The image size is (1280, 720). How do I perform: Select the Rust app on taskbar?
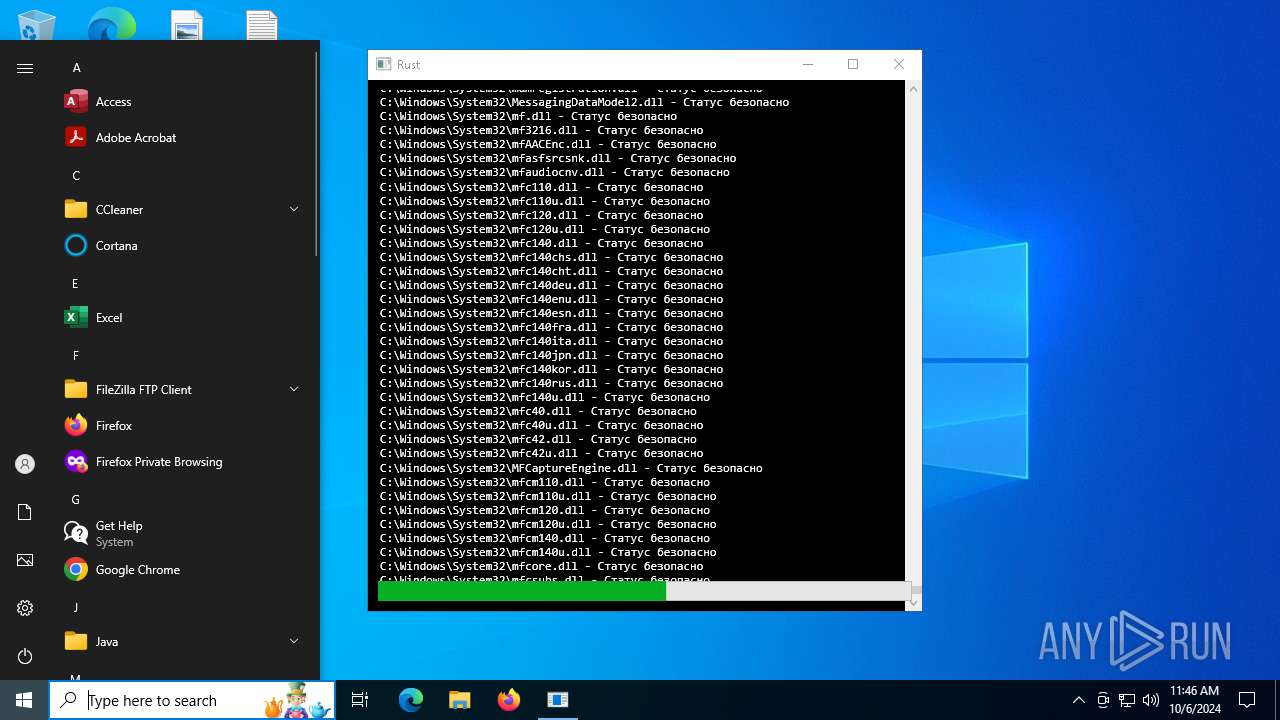(x=557, y=700)
